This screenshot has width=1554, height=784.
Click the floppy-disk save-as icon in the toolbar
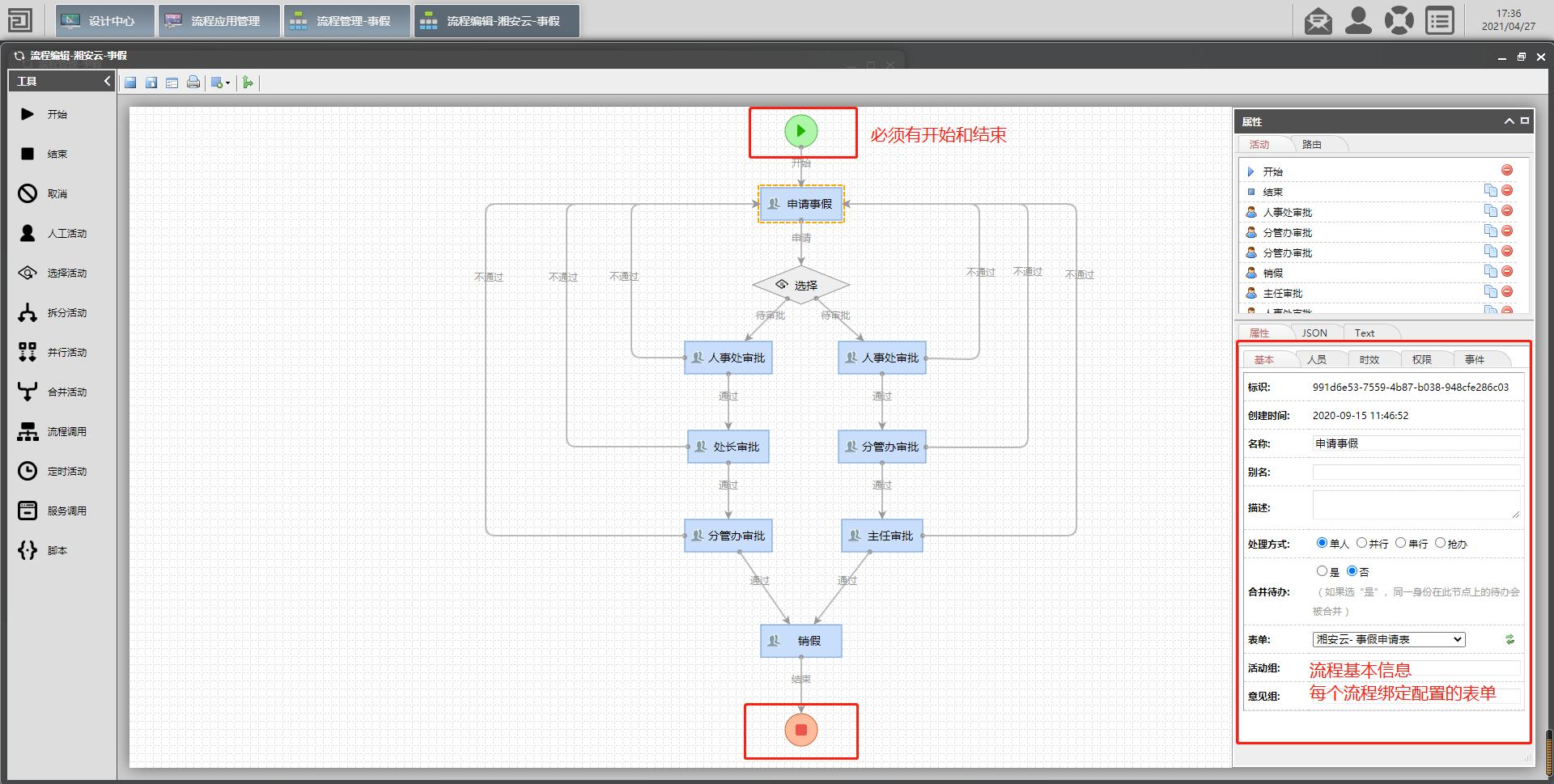[151, 83]
